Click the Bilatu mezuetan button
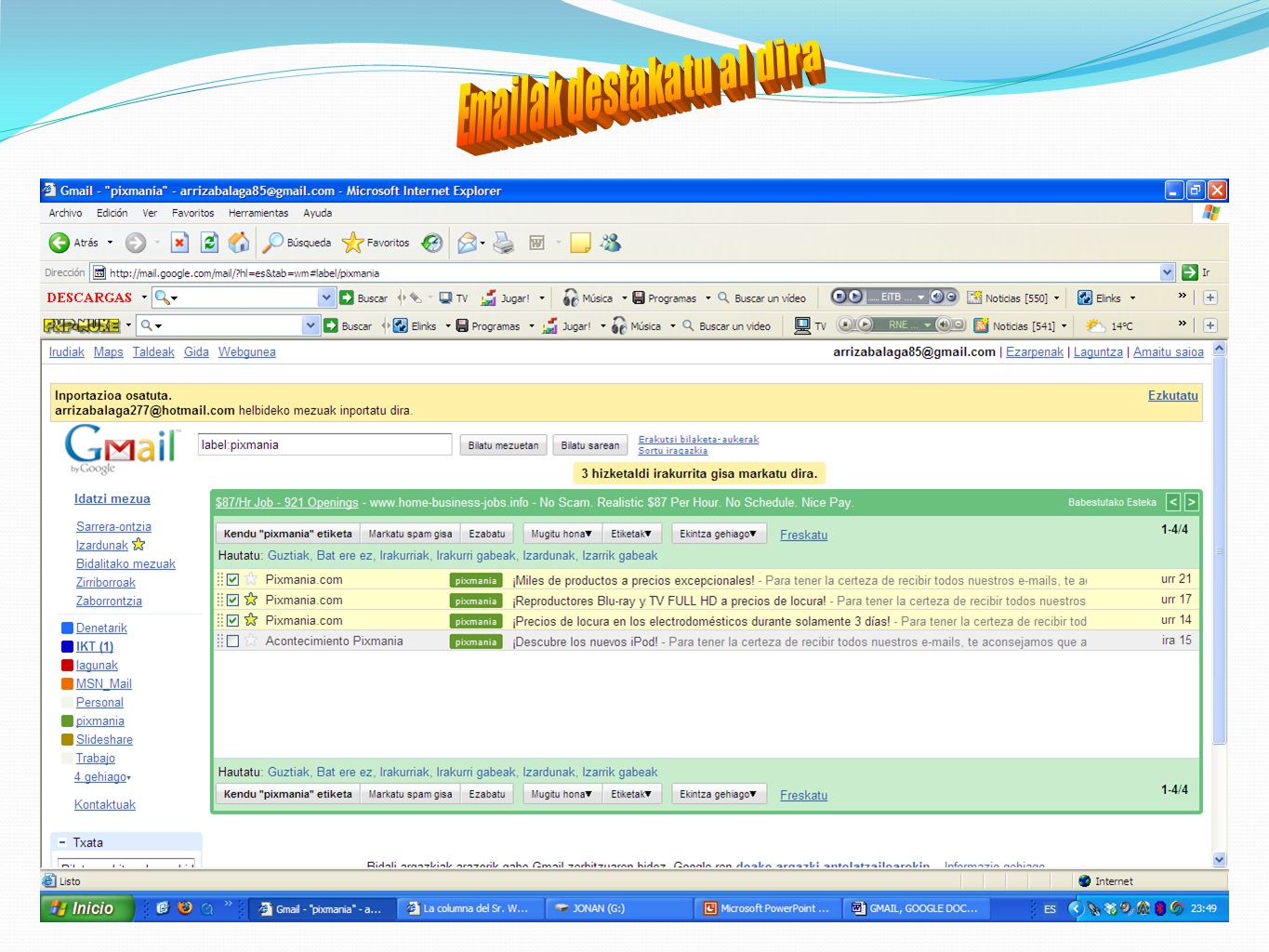Image resolution: width=1269 pixels, height=952 pixels. pos(503,445)
